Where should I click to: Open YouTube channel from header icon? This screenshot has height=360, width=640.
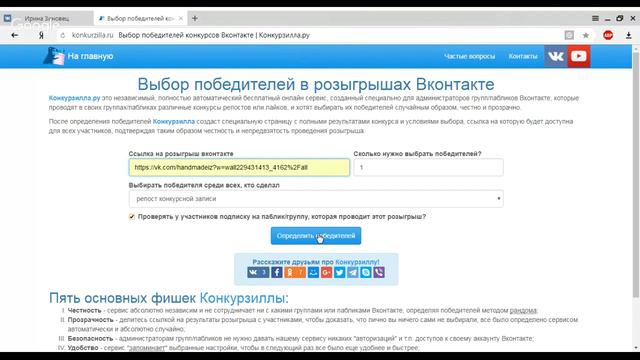click(579, 56)
